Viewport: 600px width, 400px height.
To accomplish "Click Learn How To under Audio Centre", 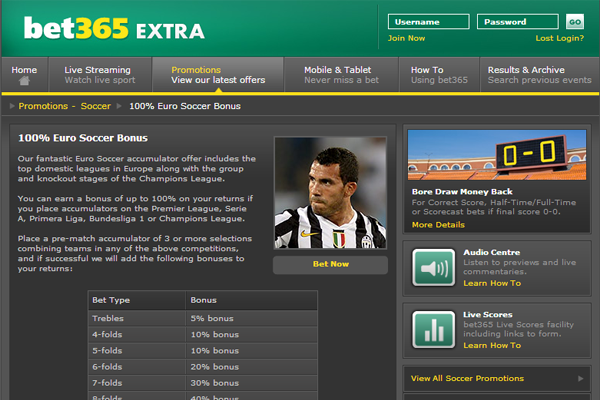I will pyautogui.click(x=492, y=283).
